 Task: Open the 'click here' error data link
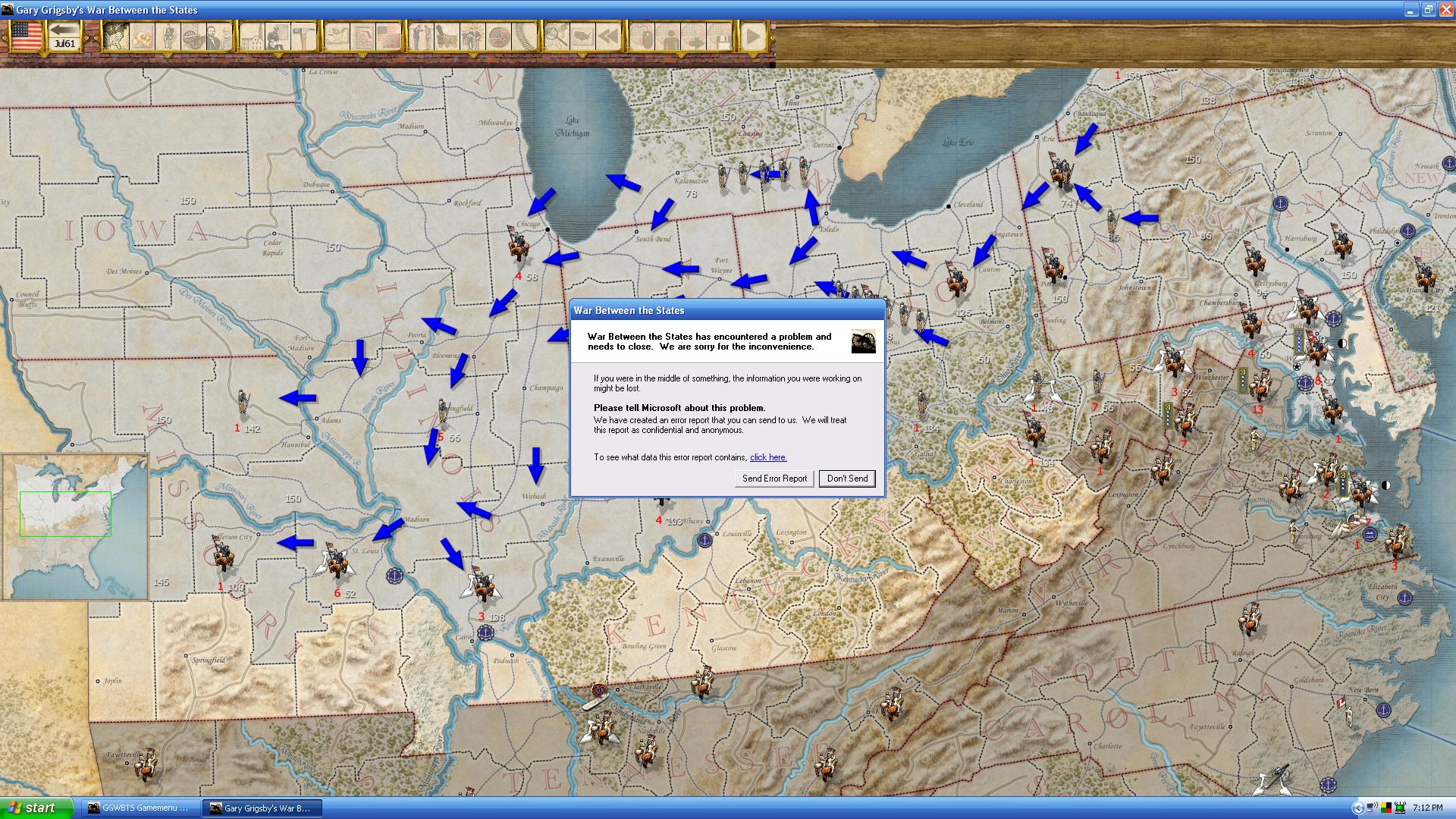coord(768,457)
